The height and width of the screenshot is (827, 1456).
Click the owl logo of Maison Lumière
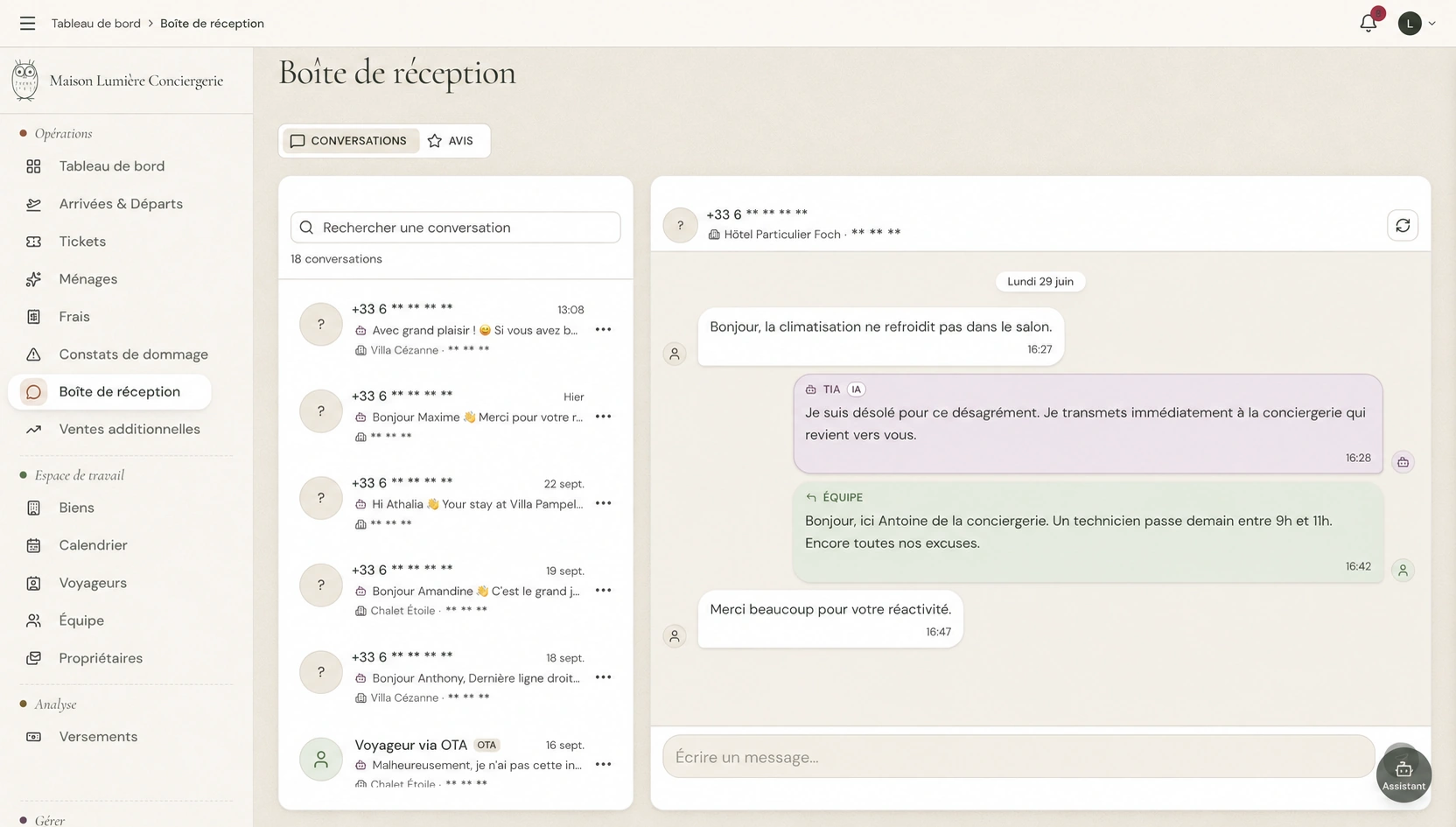pos(25,81)
